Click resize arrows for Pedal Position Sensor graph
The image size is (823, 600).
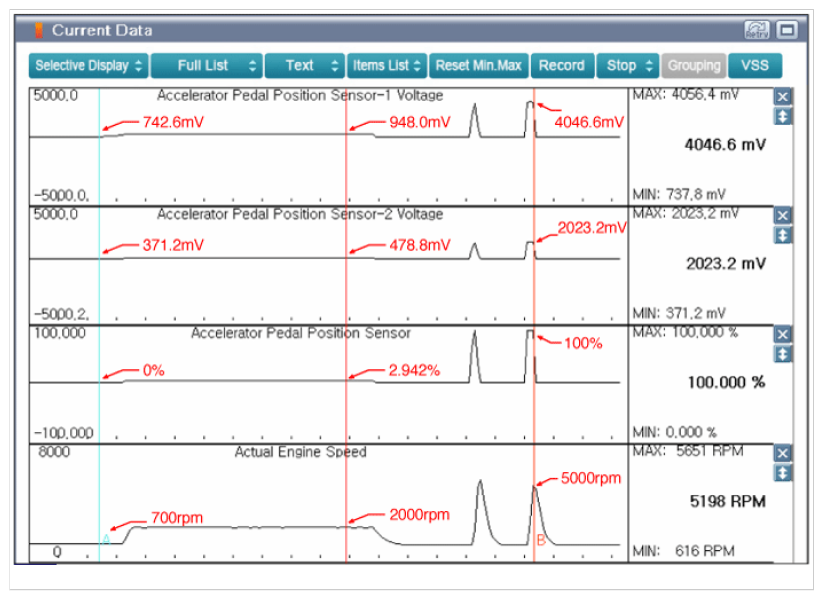point(783,354)
